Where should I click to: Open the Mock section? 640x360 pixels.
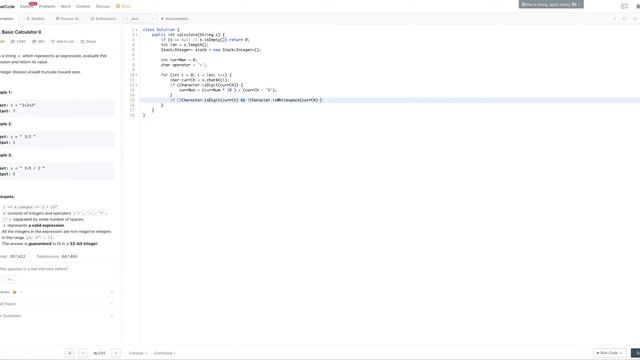coord(65,6)
